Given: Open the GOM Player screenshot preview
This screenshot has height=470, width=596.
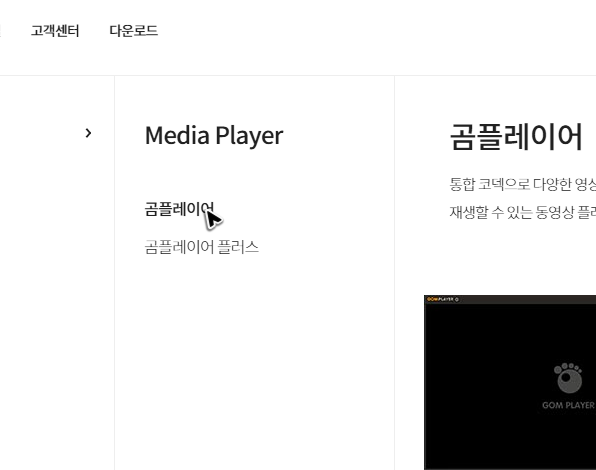Looking at the screenshot, I should pos(510,382).
